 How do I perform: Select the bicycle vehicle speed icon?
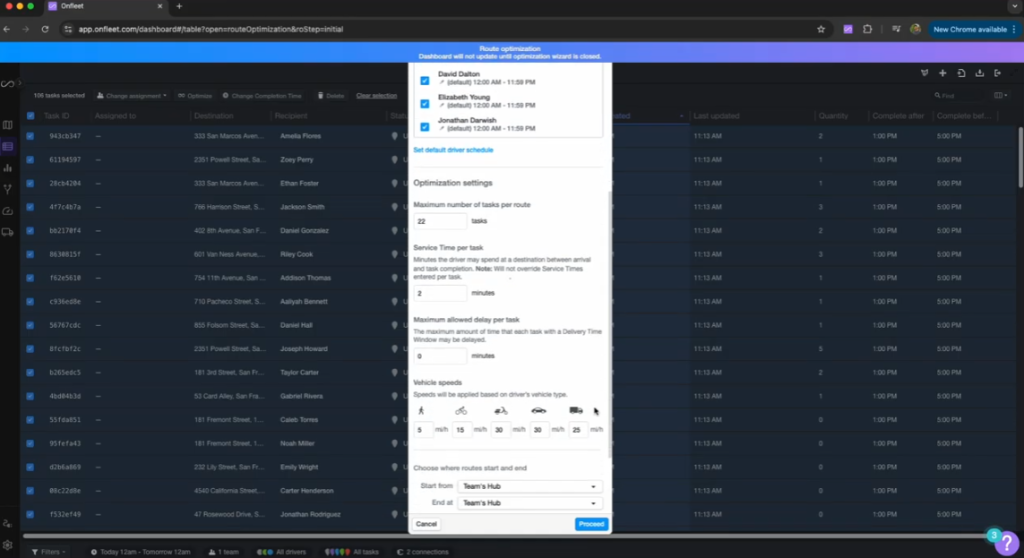461,410
